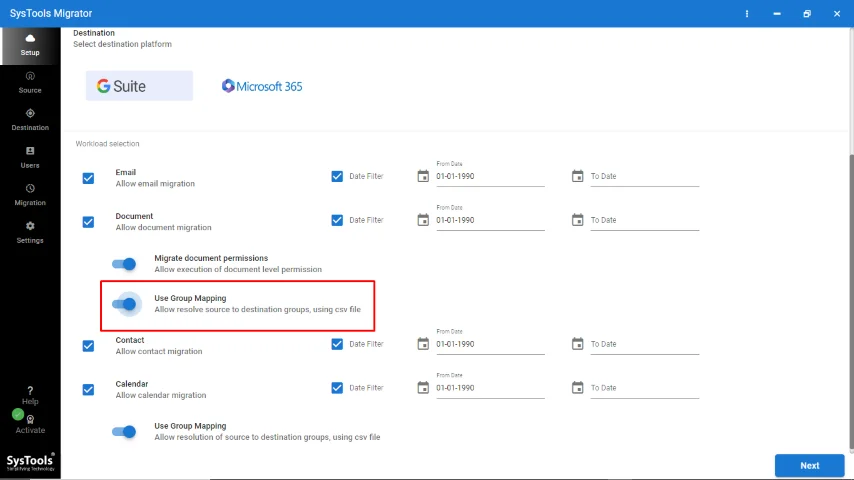854x480 pixels.
Task: Open Contact To Date calendar picker
Action: 577,344
